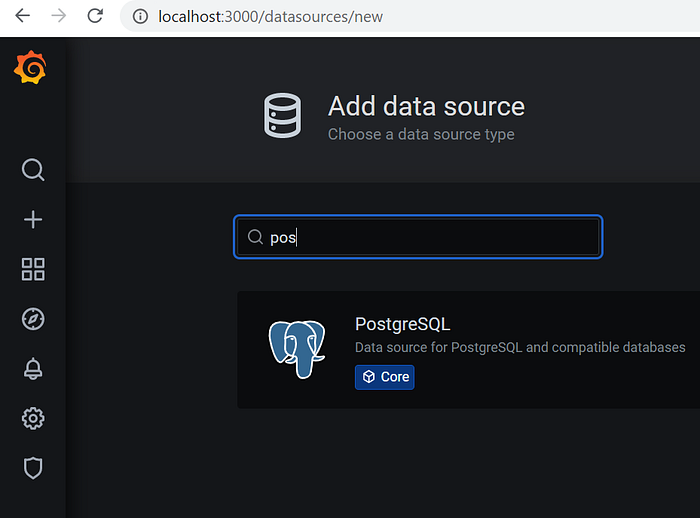
Task: Click the database icon beside Add data source
Action: click(x=282, y=116)
